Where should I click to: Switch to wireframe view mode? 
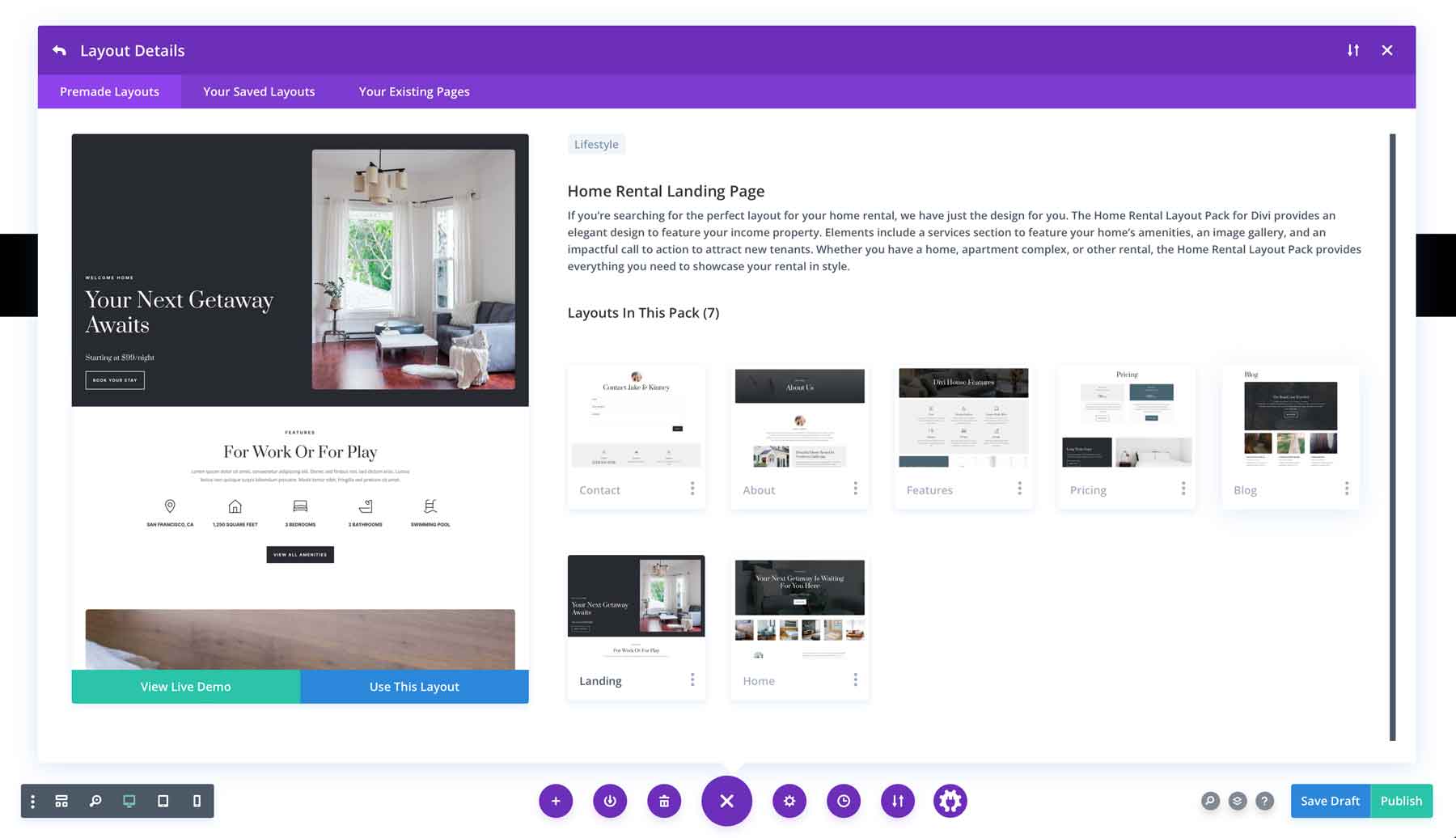(x=61, y=801)
